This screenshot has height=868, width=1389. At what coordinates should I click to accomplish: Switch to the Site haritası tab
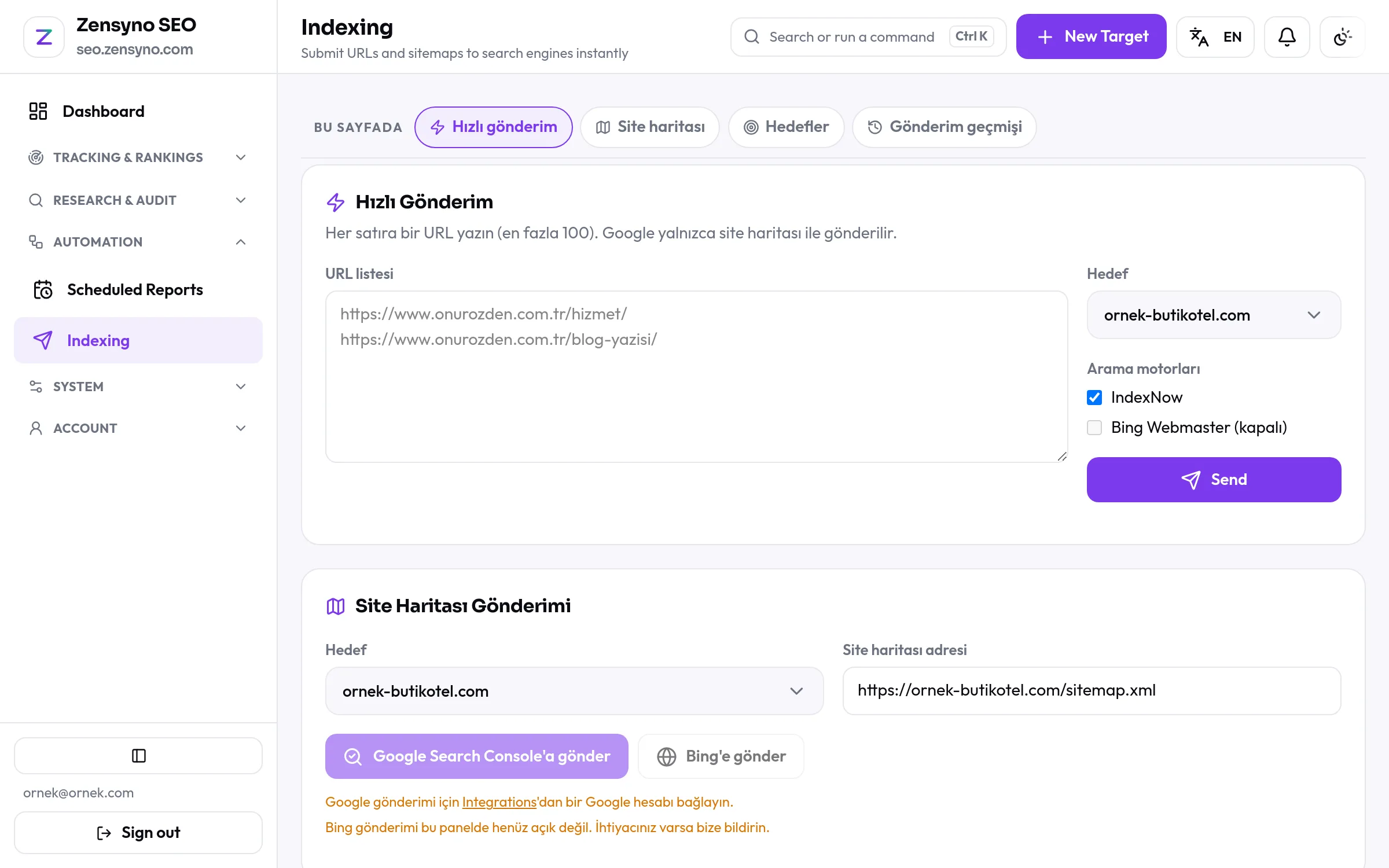[x=650, y=127]
